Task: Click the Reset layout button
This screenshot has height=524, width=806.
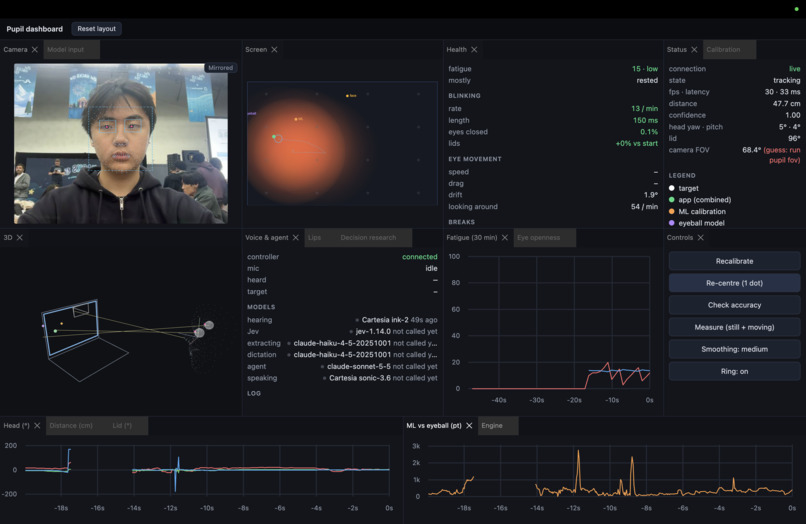Action: 97,29
